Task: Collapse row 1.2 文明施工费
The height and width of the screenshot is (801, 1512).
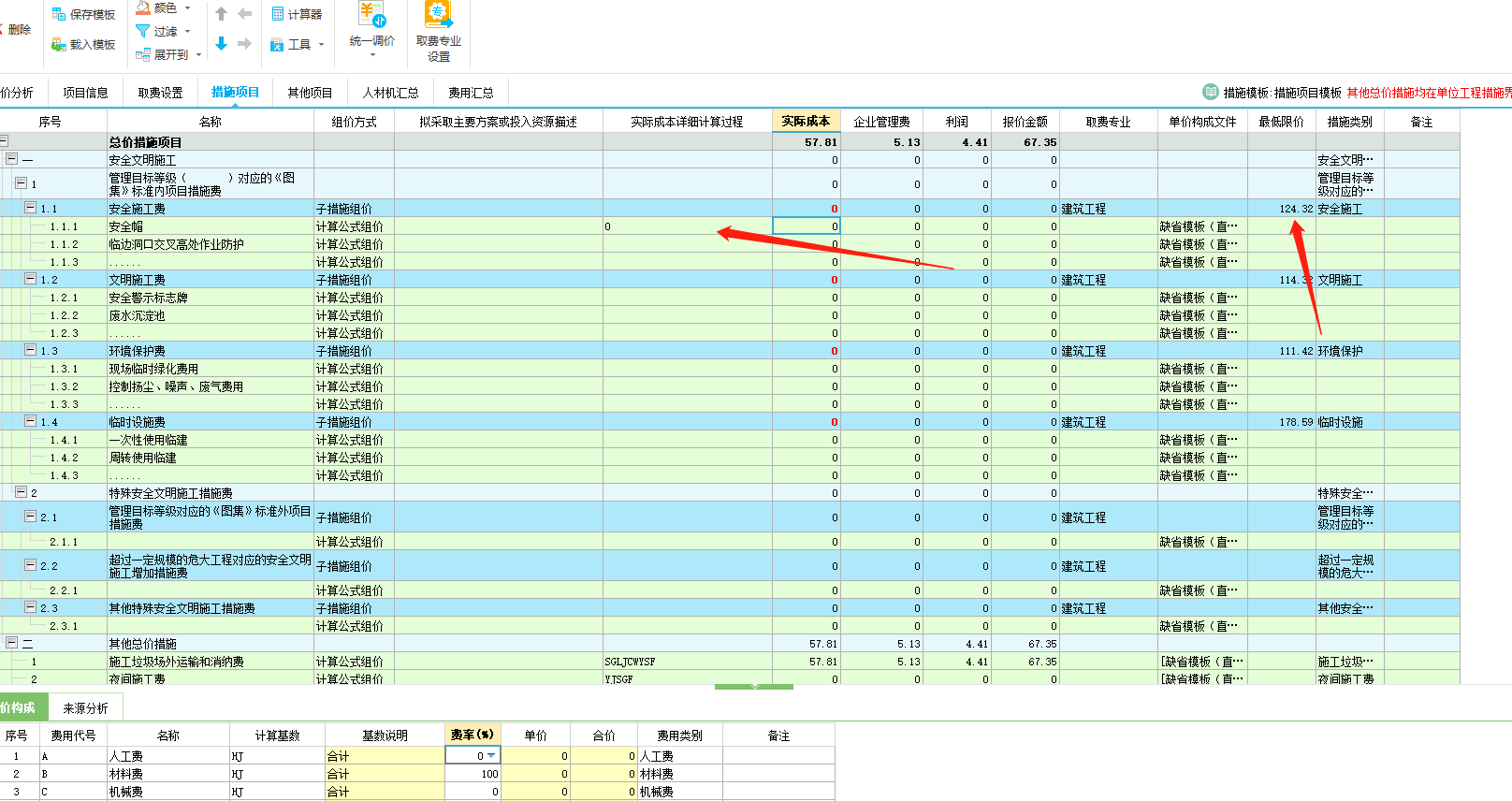Action: click(x=30, y=279)
